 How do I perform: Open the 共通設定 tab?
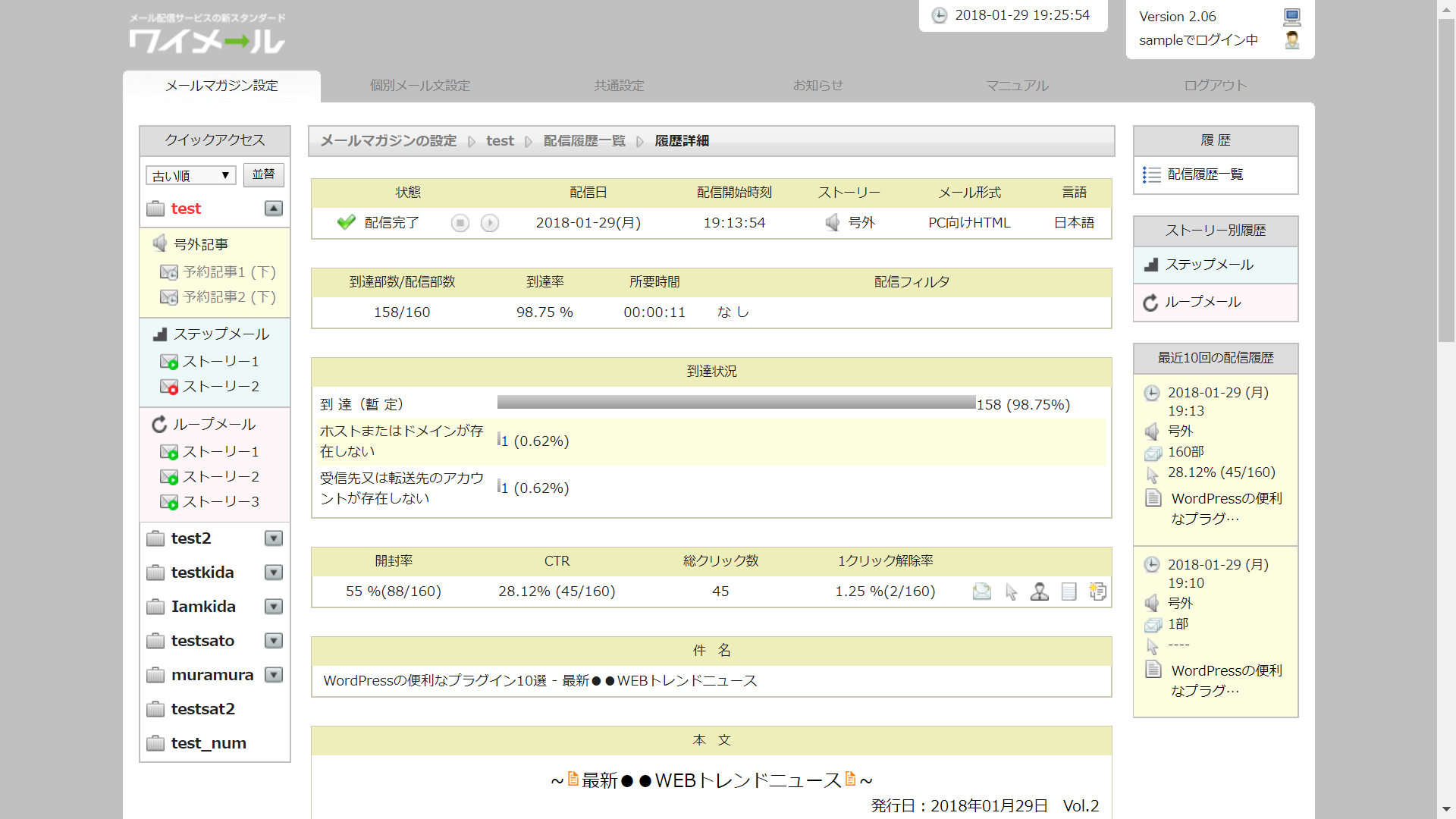(619, 86)
